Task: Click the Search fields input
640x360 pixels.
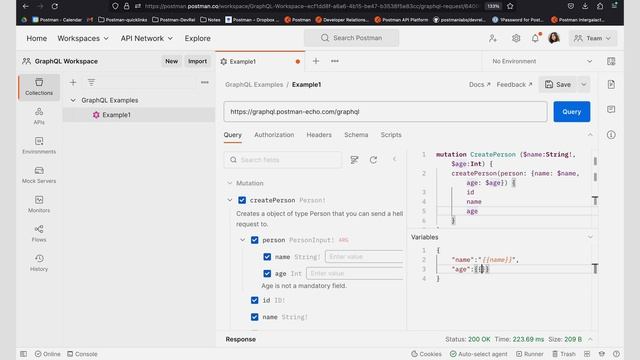Action: coord(282,160)
